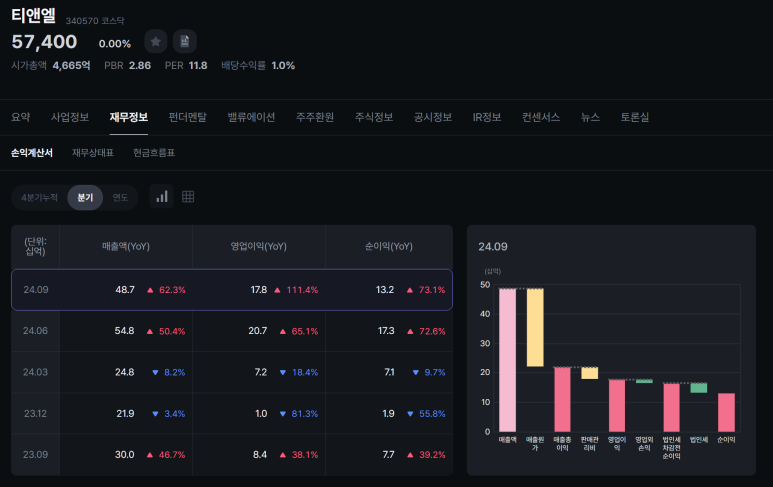This screenshot has width=773, height=487.
Task: Select the 연도 period option
Action: (x=120, y=198)
